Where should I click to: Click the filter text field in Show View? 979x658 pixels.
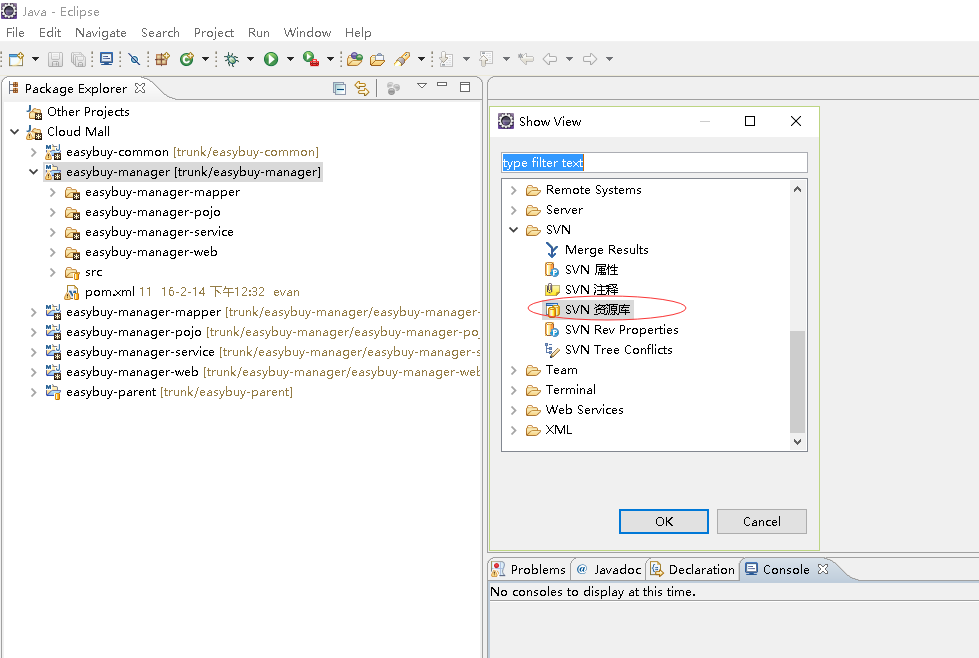point(654,162)
